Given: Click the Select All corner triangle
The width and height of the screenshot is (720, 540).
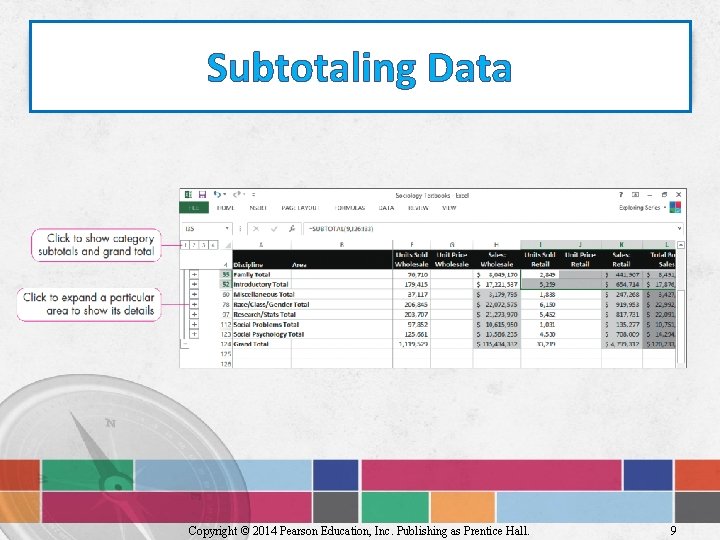Looking at the screenshot, I should click(x=227, y=245).
